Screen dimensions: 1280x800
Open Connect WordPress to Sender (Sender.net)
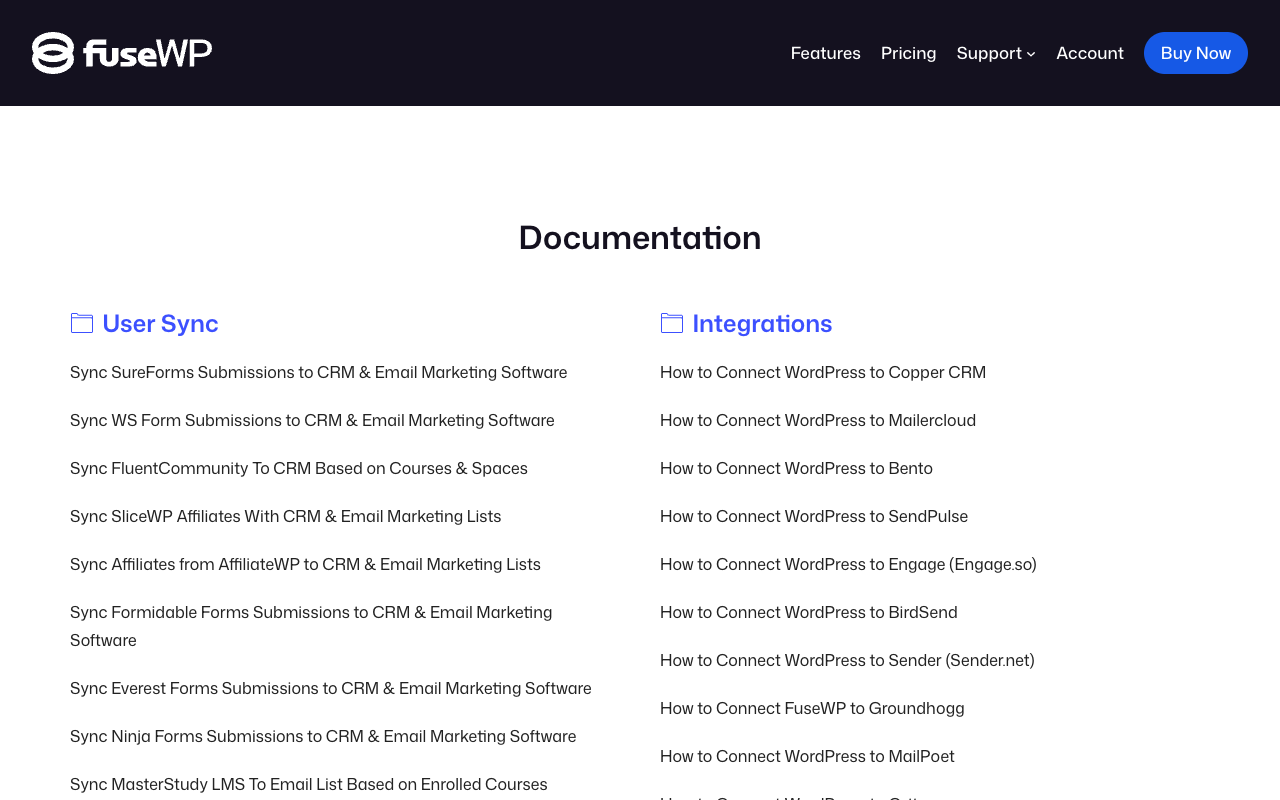(x=847, y=661)
